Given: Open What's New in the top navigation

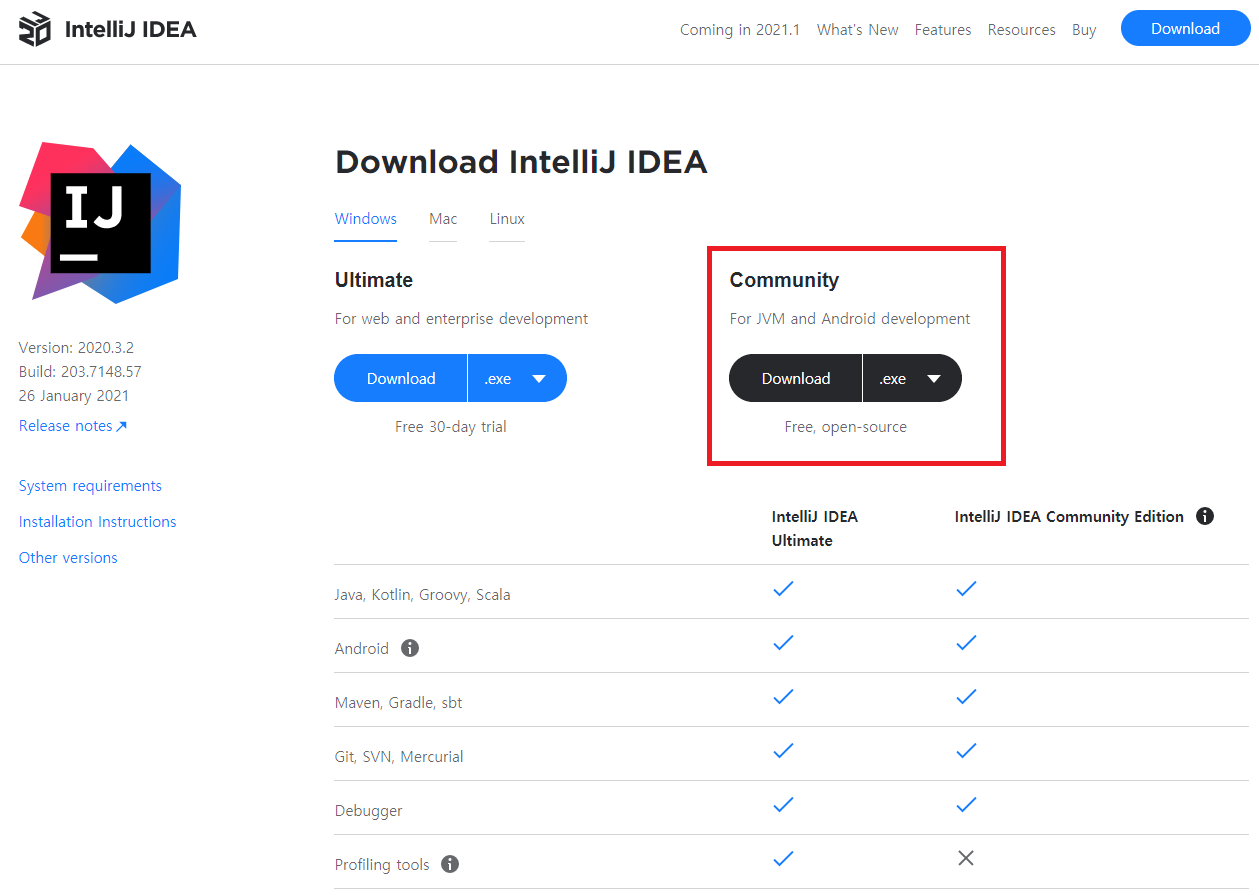Looking at the screenshot, I should point(858,30).
